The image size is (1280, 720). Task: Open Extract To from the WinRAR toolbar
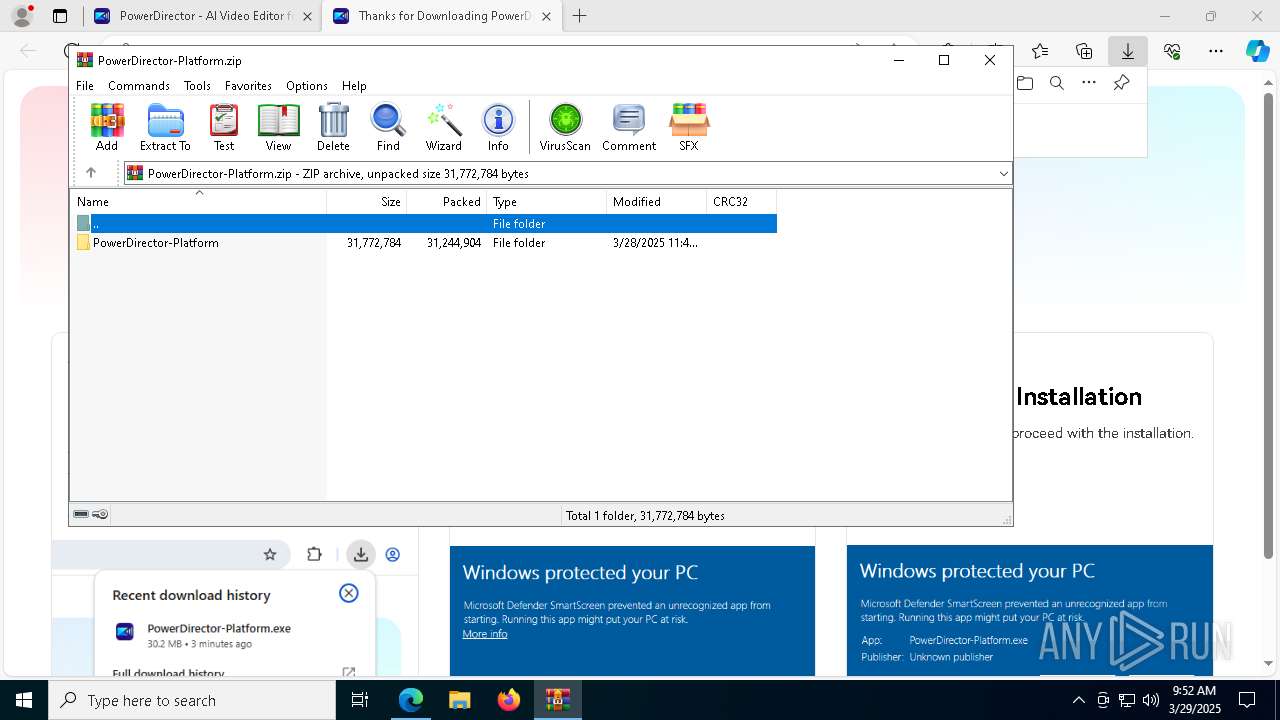coord(165,127)
